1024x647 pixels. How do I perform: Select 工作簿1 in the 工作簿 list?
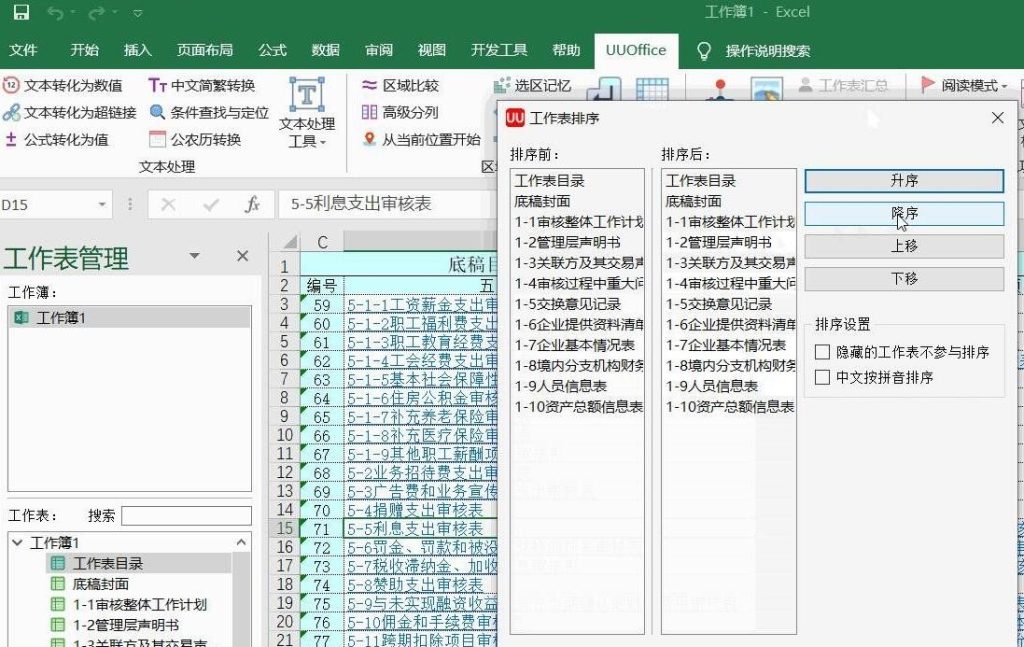(x=129, y=318)
